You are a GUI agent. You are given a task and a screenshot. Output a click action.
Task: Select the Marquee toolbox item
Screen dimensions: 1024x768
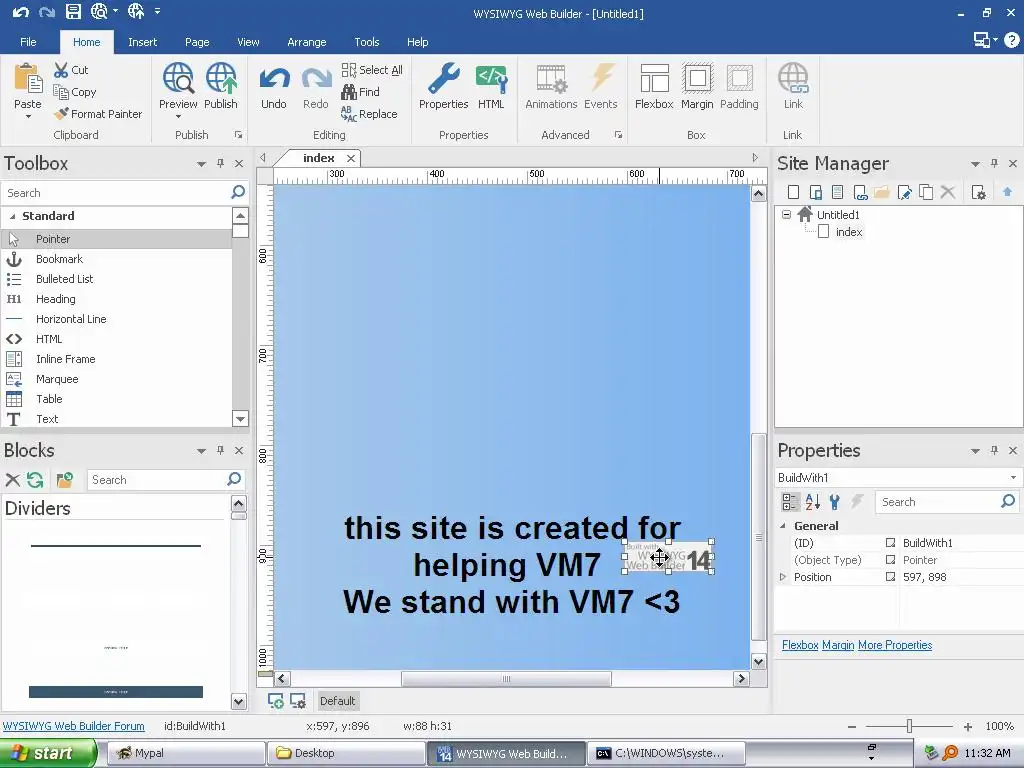pyautogui.click(x=116, y=379)
